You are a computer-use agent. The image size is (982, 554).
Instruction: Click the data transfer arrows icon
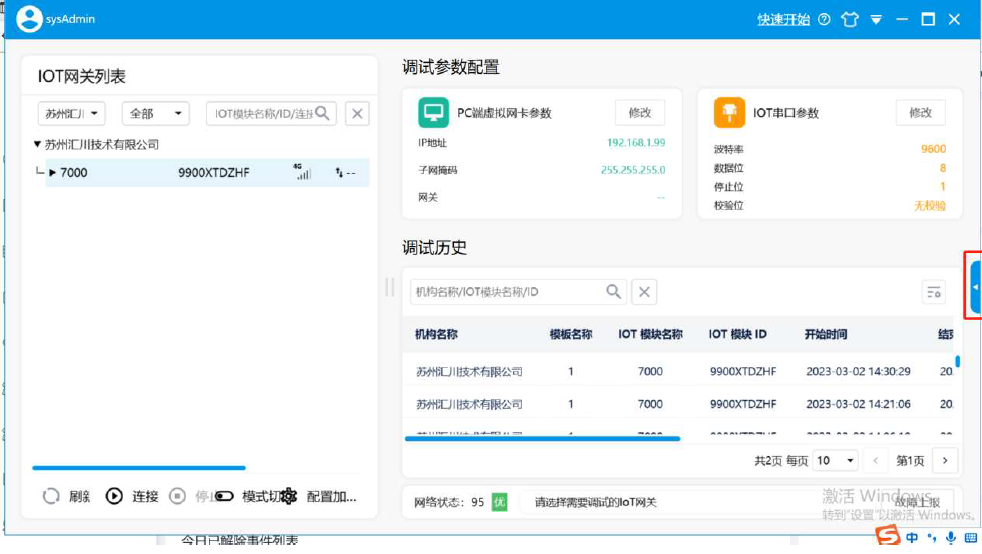tap(339, 172)
